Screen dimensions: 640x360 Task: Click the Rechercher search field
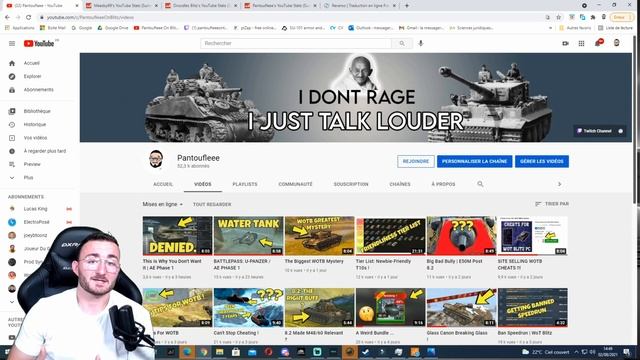click(296, 43)
